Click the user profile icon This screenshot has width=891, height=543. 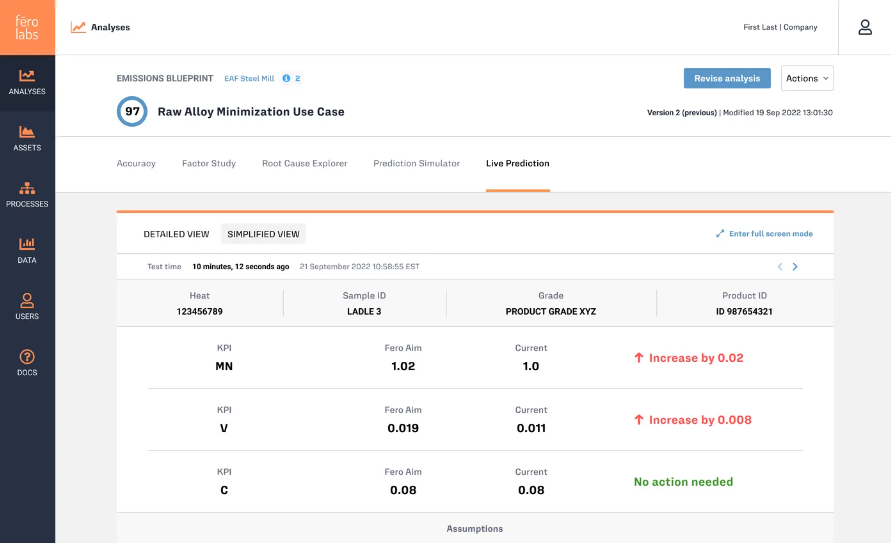(865, 27)
